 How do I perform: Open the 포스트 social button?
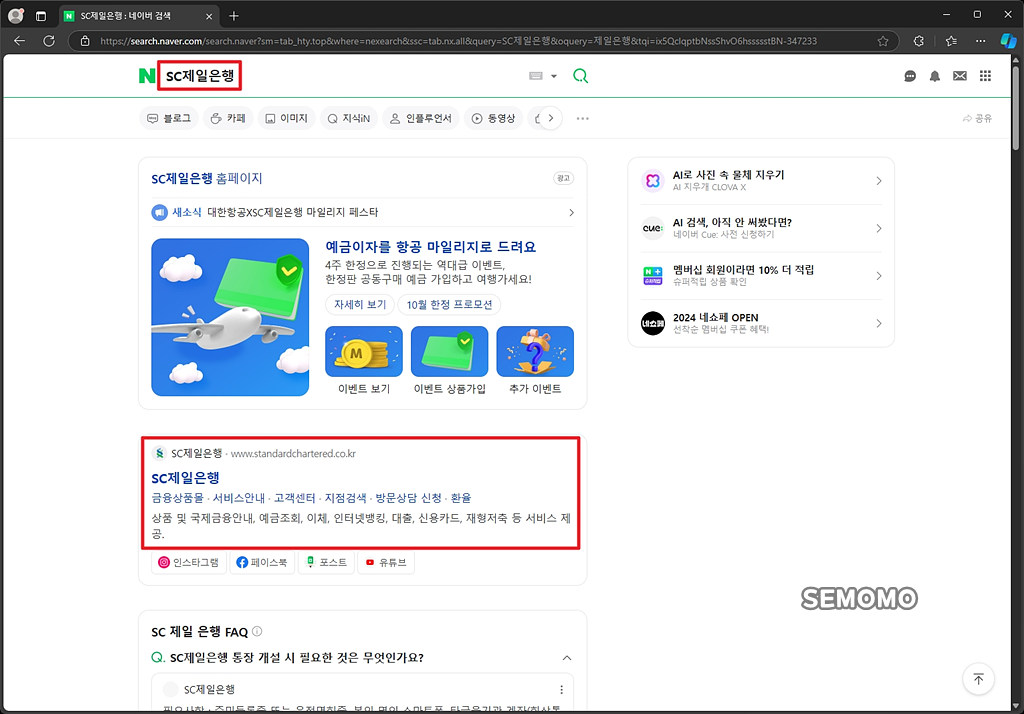coord(327,562)
